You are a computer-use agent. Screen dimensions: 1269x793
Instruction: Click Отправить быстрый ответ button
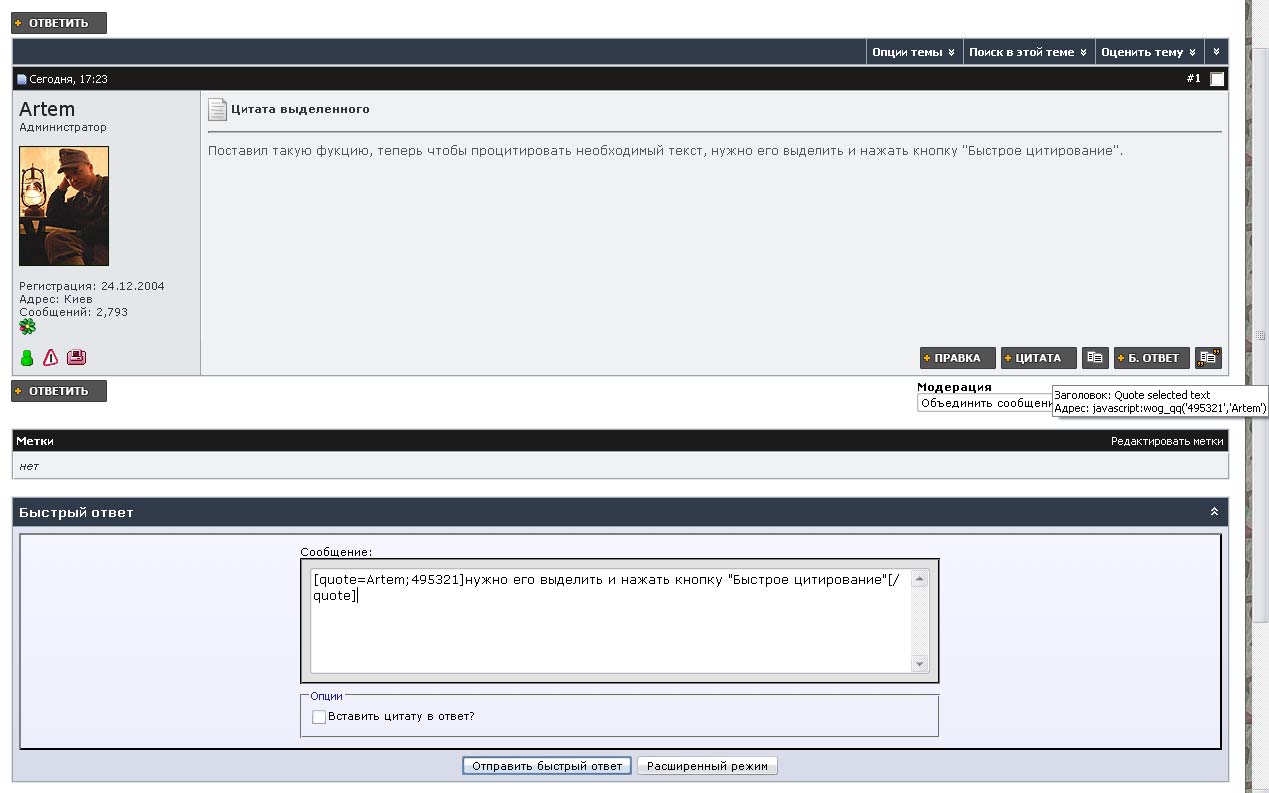[x=547, y=766]
